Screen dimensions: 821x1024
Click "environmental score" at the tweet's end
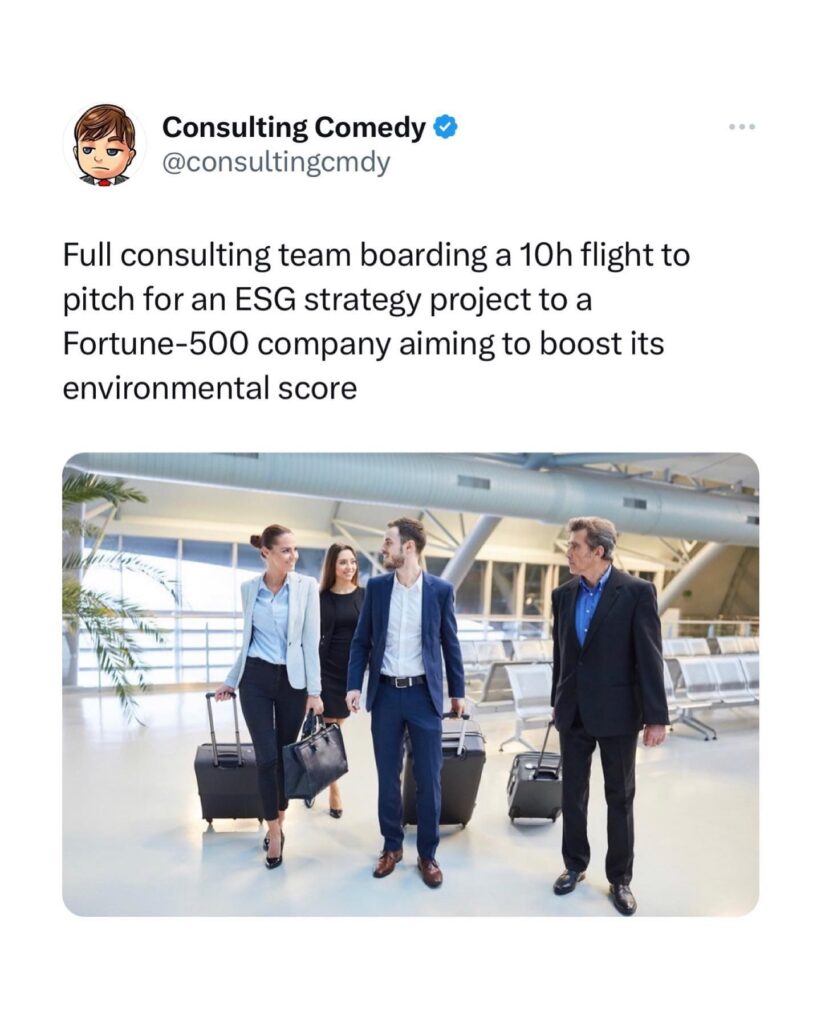coord(209,388)
